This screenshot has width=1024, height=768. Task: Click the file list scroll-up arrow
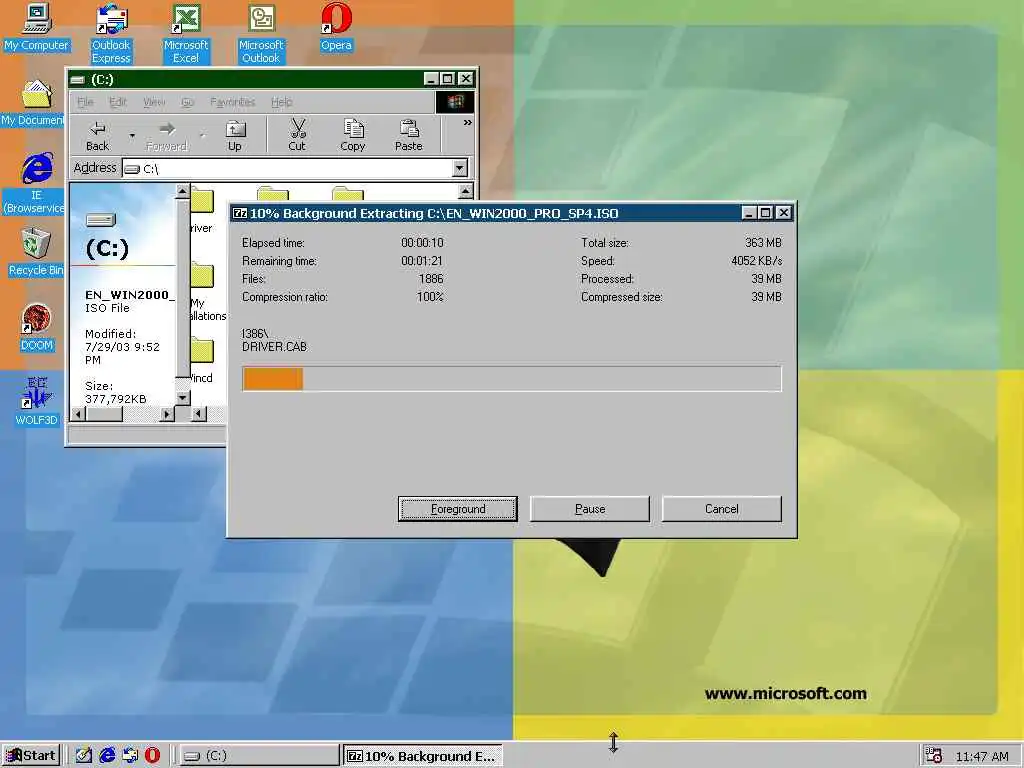466,191
